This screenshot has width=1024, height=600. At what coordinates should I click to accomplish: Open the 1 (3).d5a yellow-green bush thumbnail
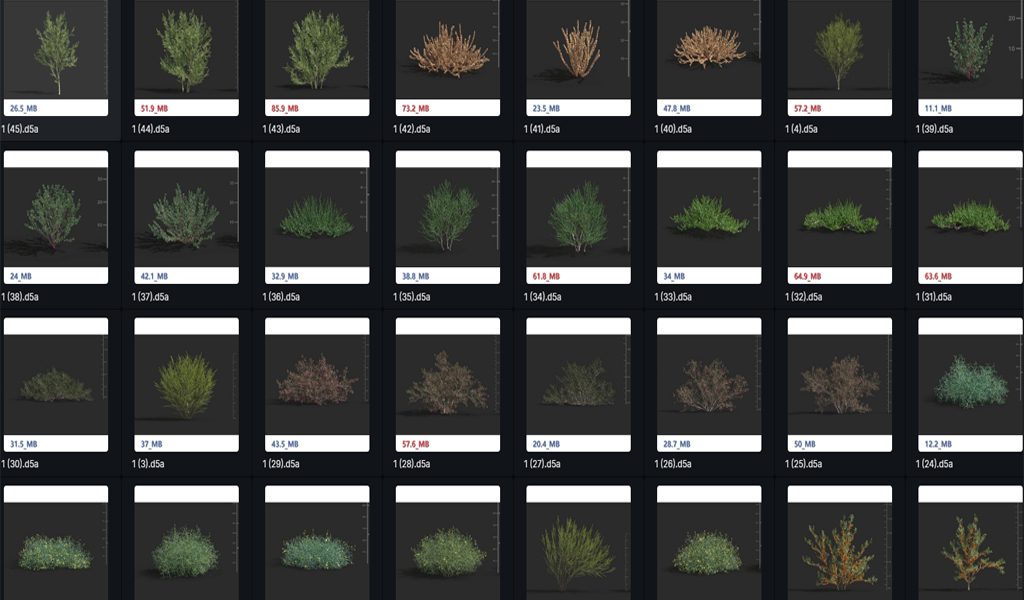click(186, 384)
